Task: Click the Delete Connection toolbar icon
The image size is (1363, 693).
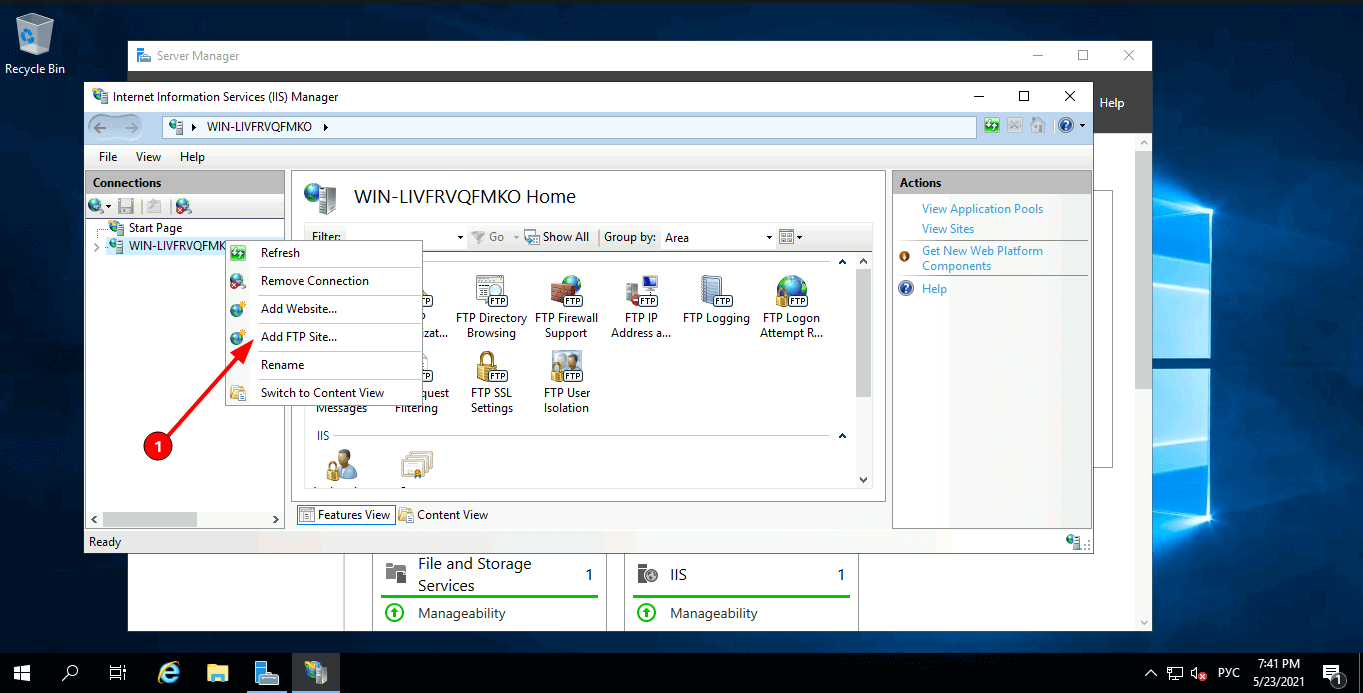Action: tap(183, 206)
